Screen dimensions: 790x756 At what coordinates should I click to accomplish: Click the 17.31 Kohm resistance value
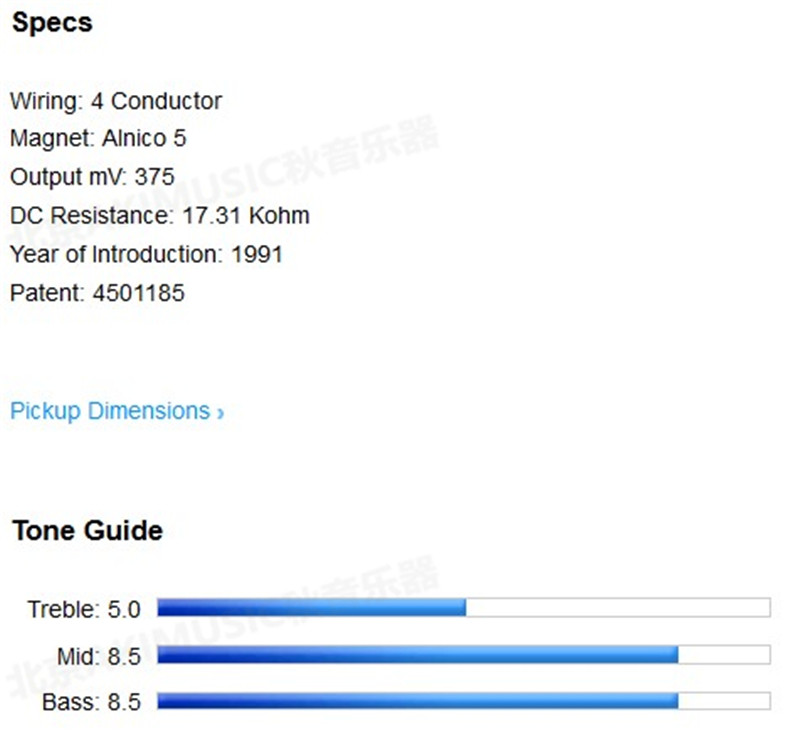coord(246,215)
